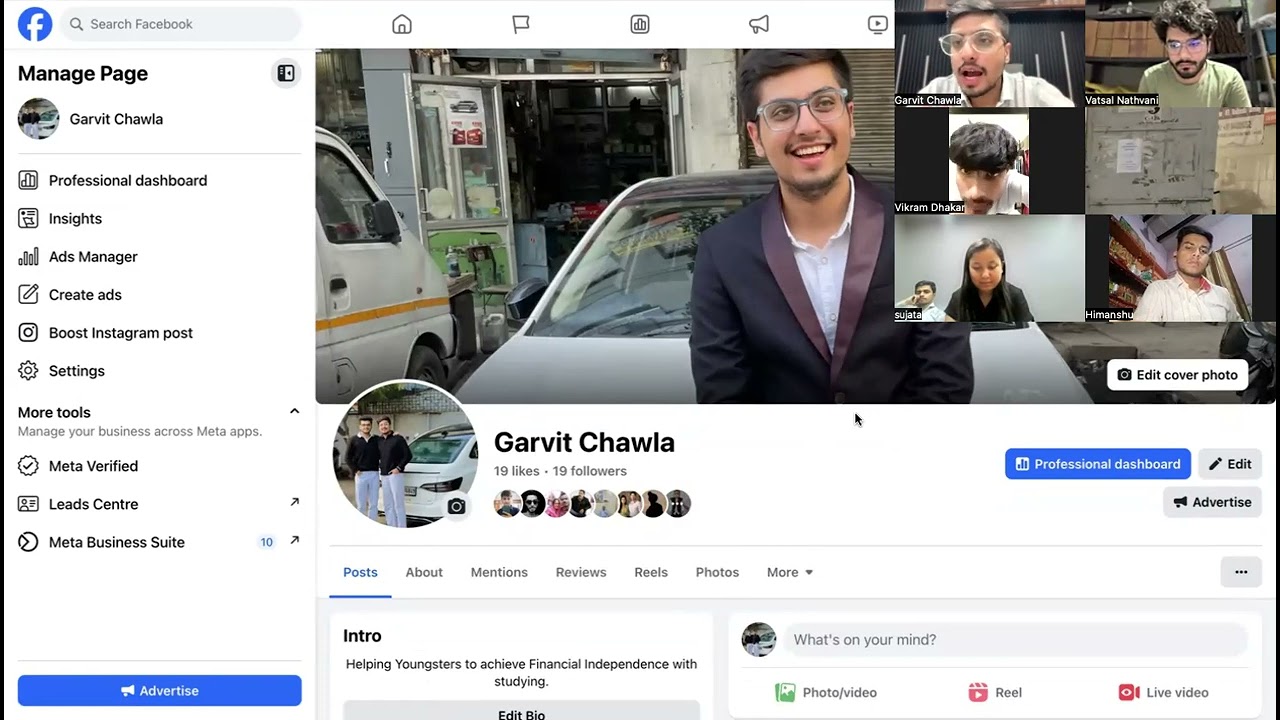Viewport: 1280px width, 720px height.
Task: Click the Professional dashboard sidebar icon
Action: [x=29, y=181]
